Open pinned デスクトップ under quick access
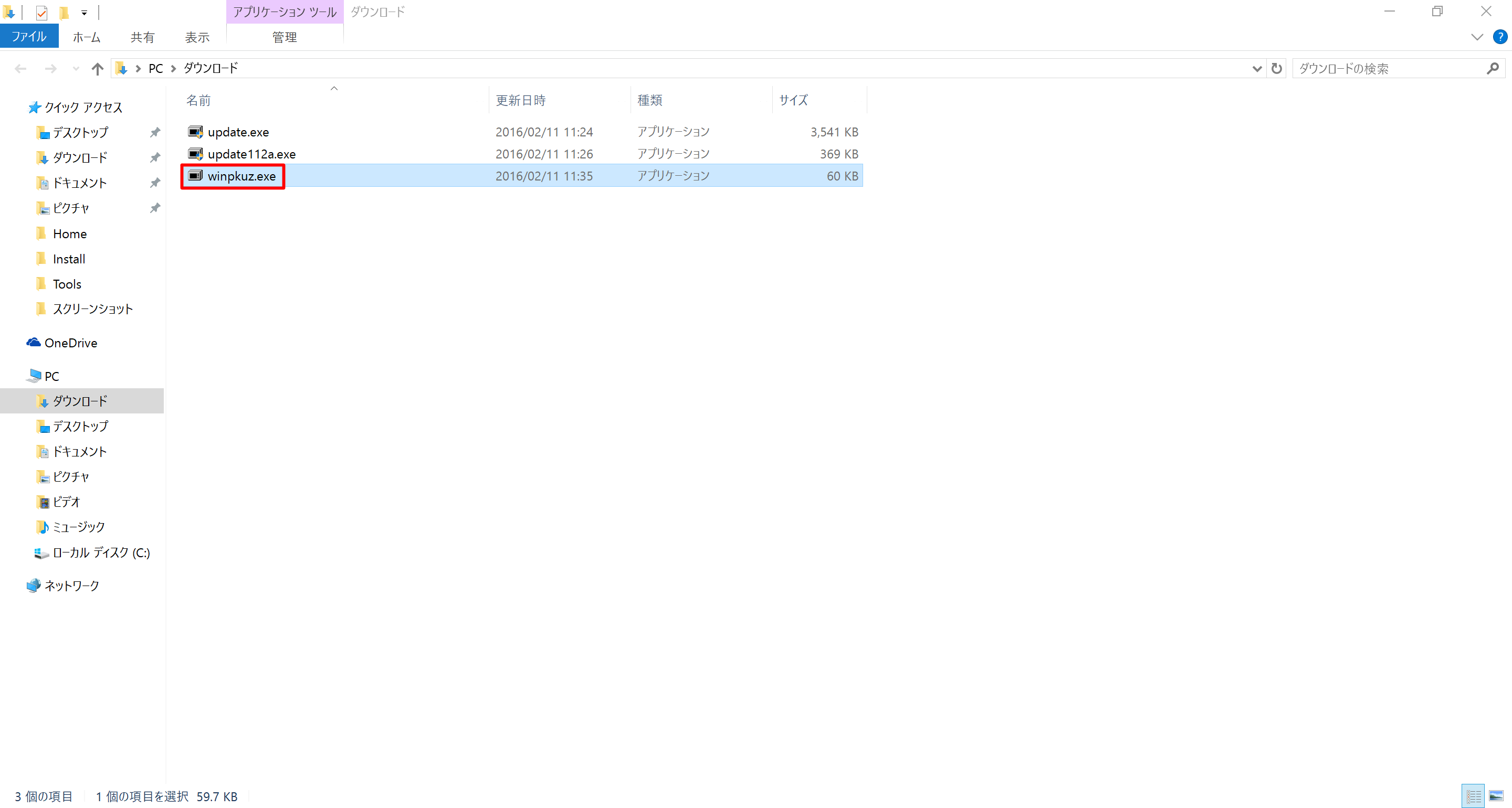The width and height of the screenshot is (1512, 808). click(80, 133)
